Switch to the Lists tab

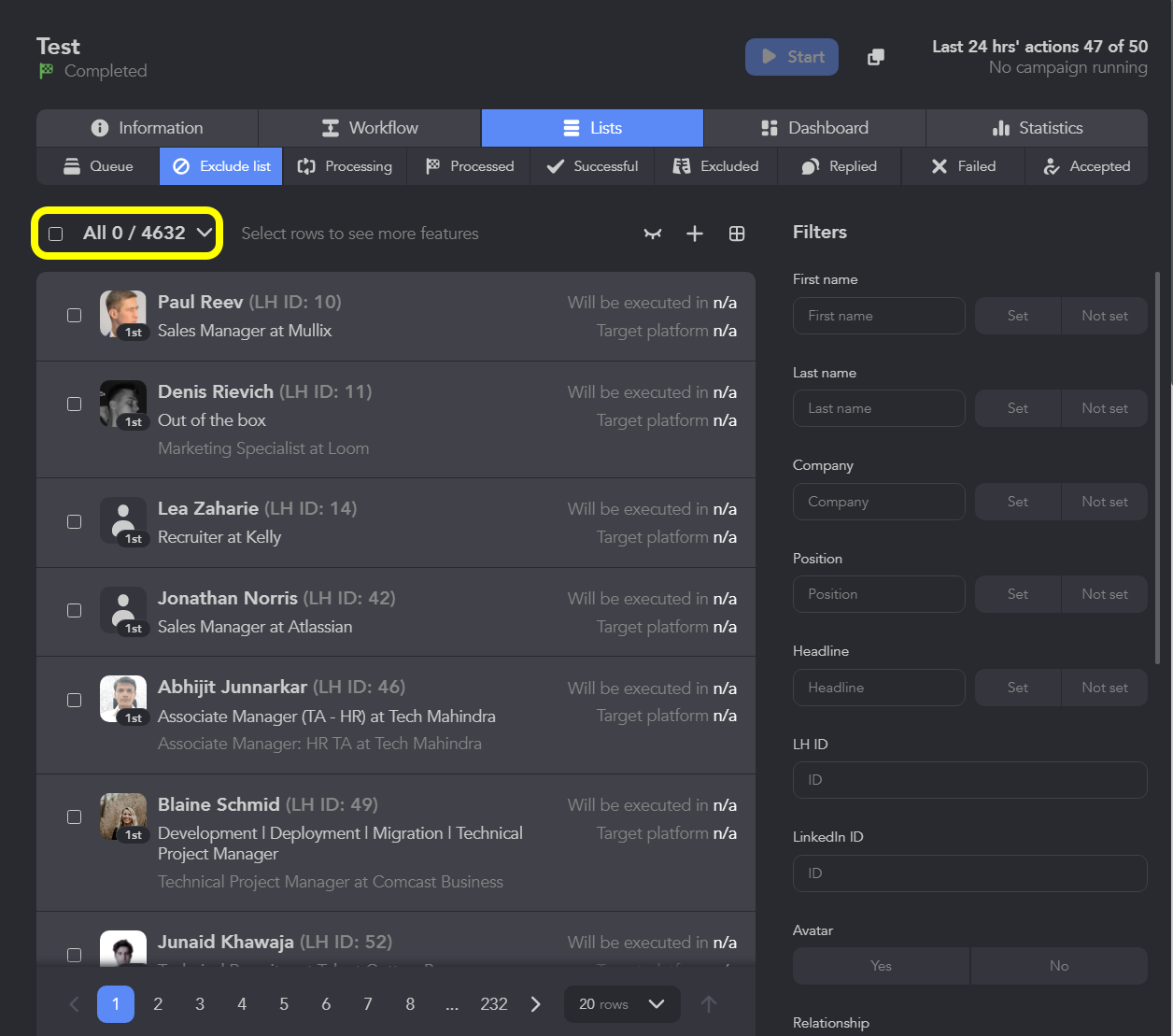pyautogui.click(x=592, y=128)
